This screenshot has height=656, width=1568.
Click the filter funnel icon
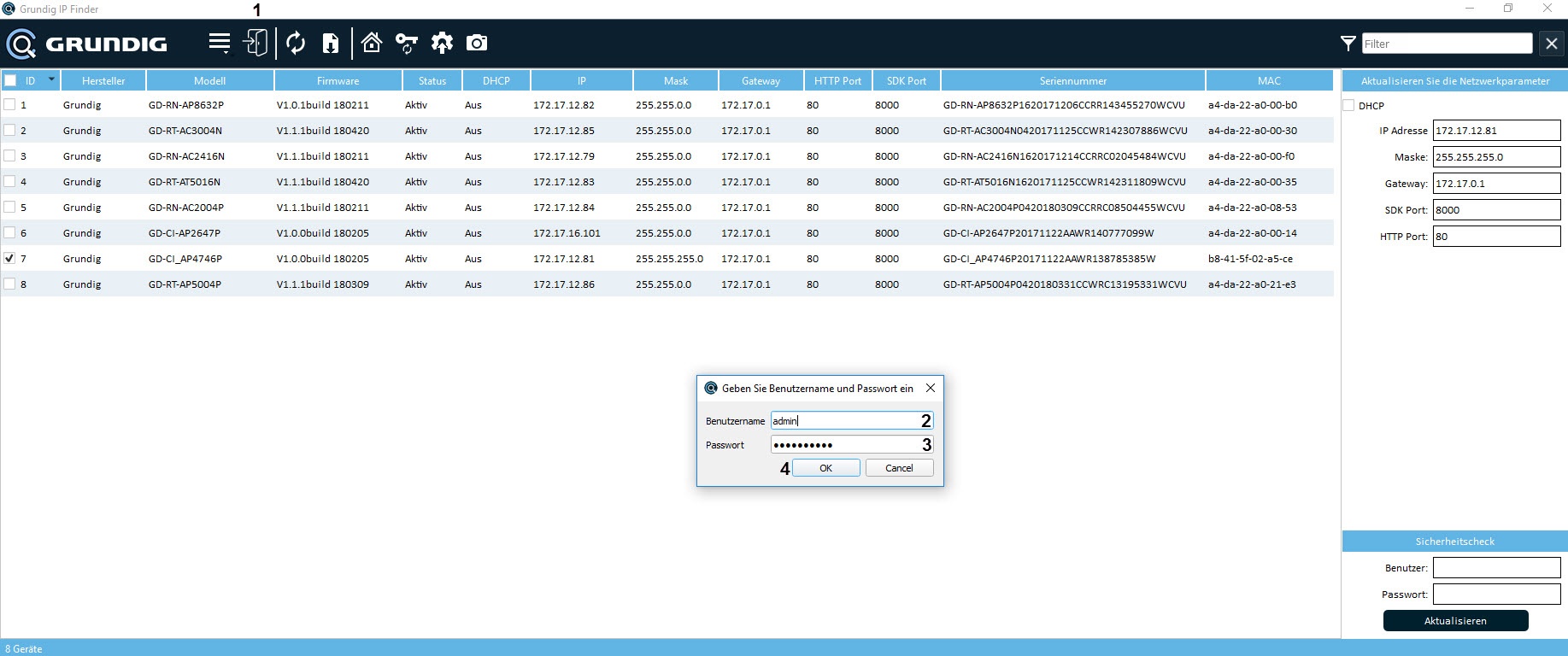tap(1348, 44)
